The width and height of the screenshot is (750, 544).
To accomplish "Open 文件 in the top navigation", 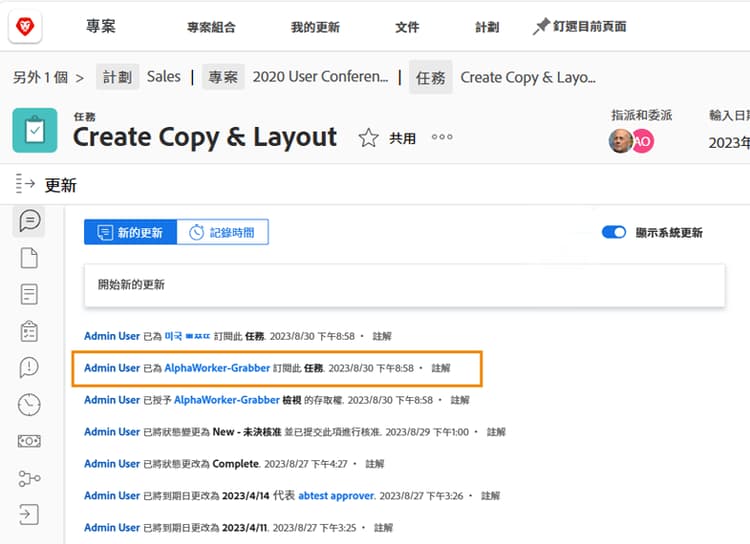I will coord(407,27).
